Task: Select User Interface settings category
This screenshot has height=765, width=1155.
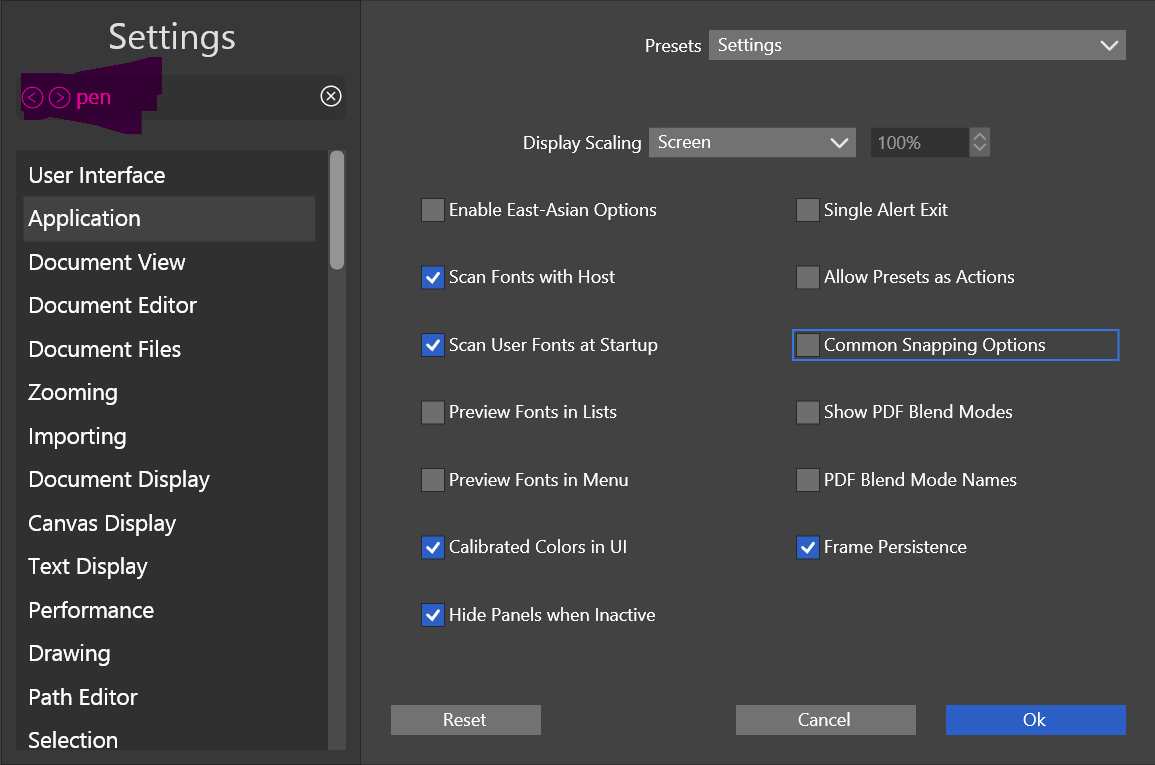Action: point(97,175)
